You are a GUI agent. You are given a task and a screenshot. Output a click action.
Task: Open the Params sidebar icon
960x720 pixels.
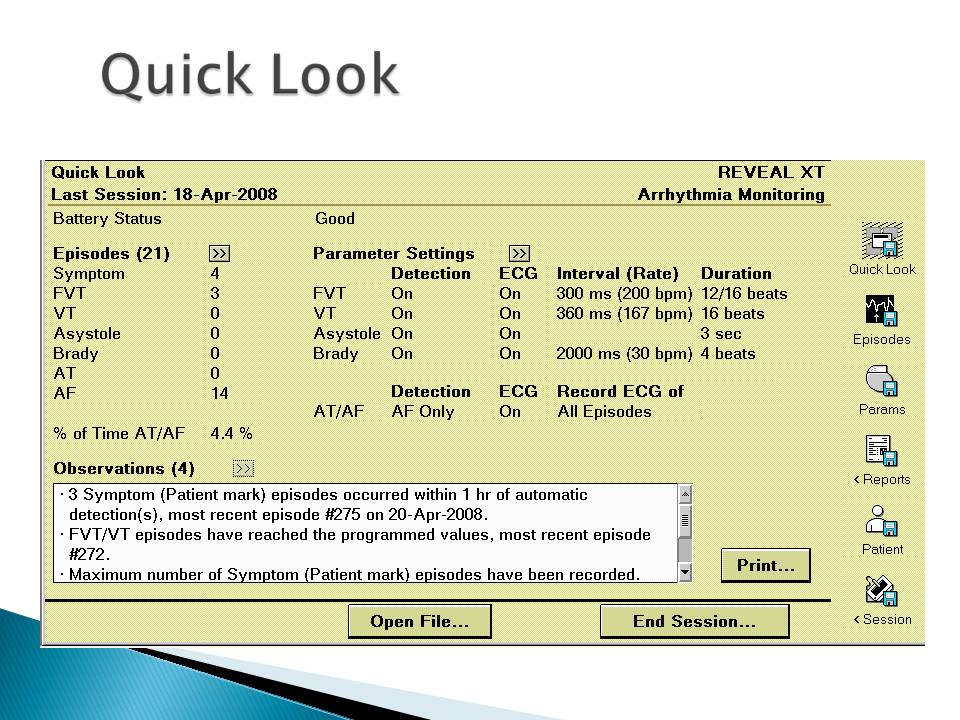881,381
